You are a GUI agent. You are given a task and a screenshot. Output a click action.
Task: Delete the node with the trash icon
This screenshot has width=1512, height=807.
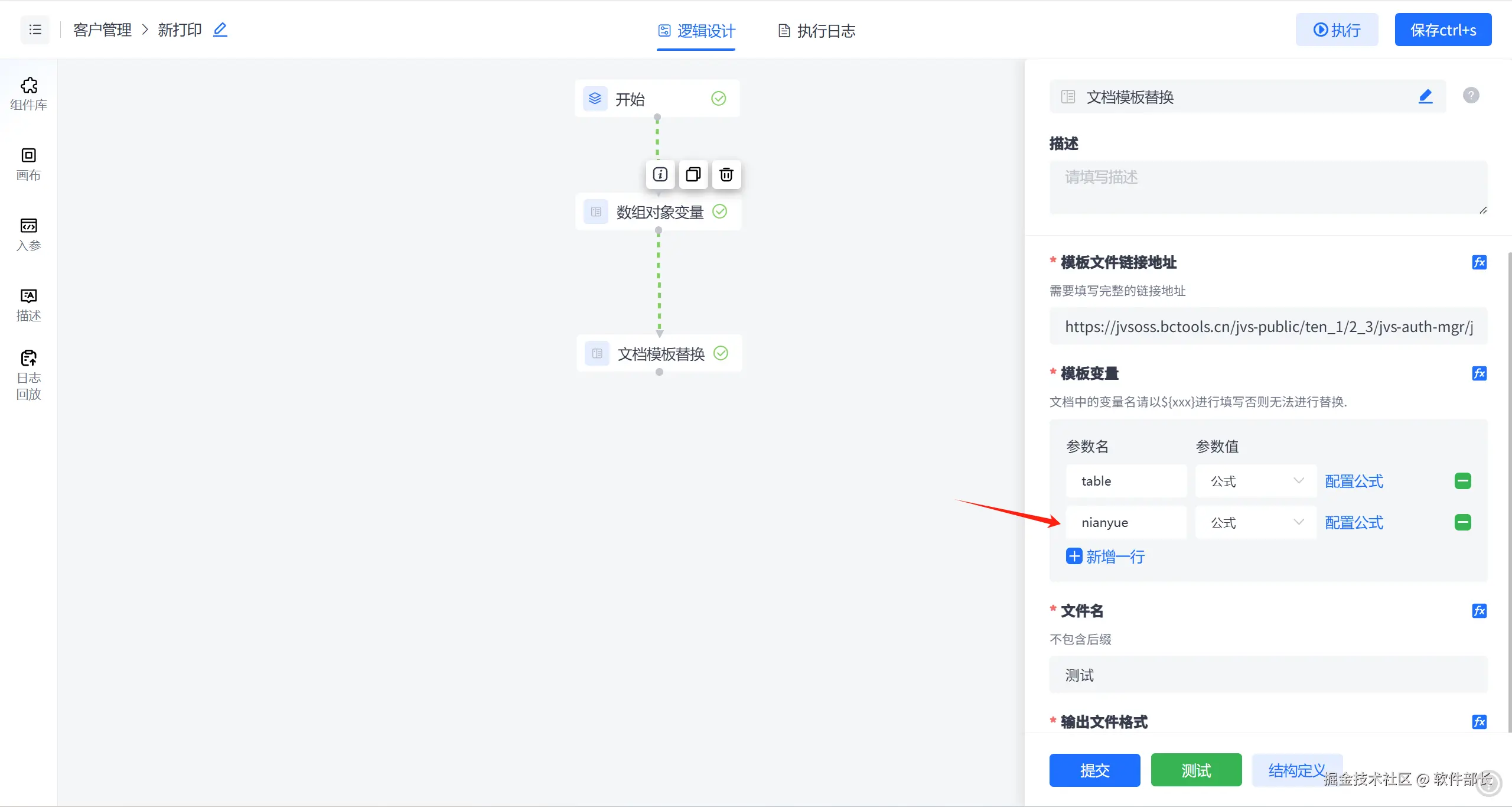726,174
